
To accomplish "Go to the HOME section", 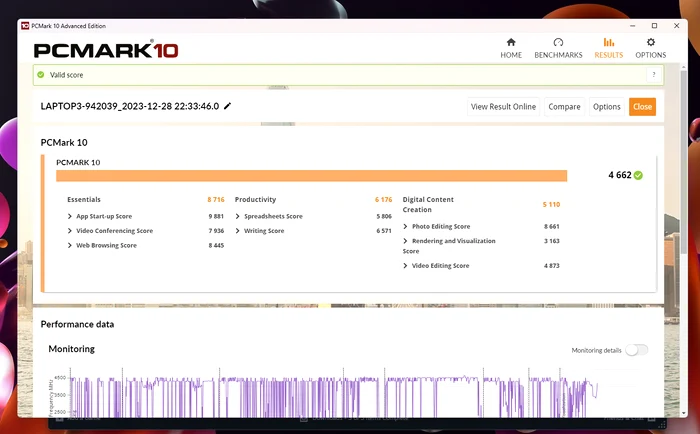I will (x=511, y=48).
